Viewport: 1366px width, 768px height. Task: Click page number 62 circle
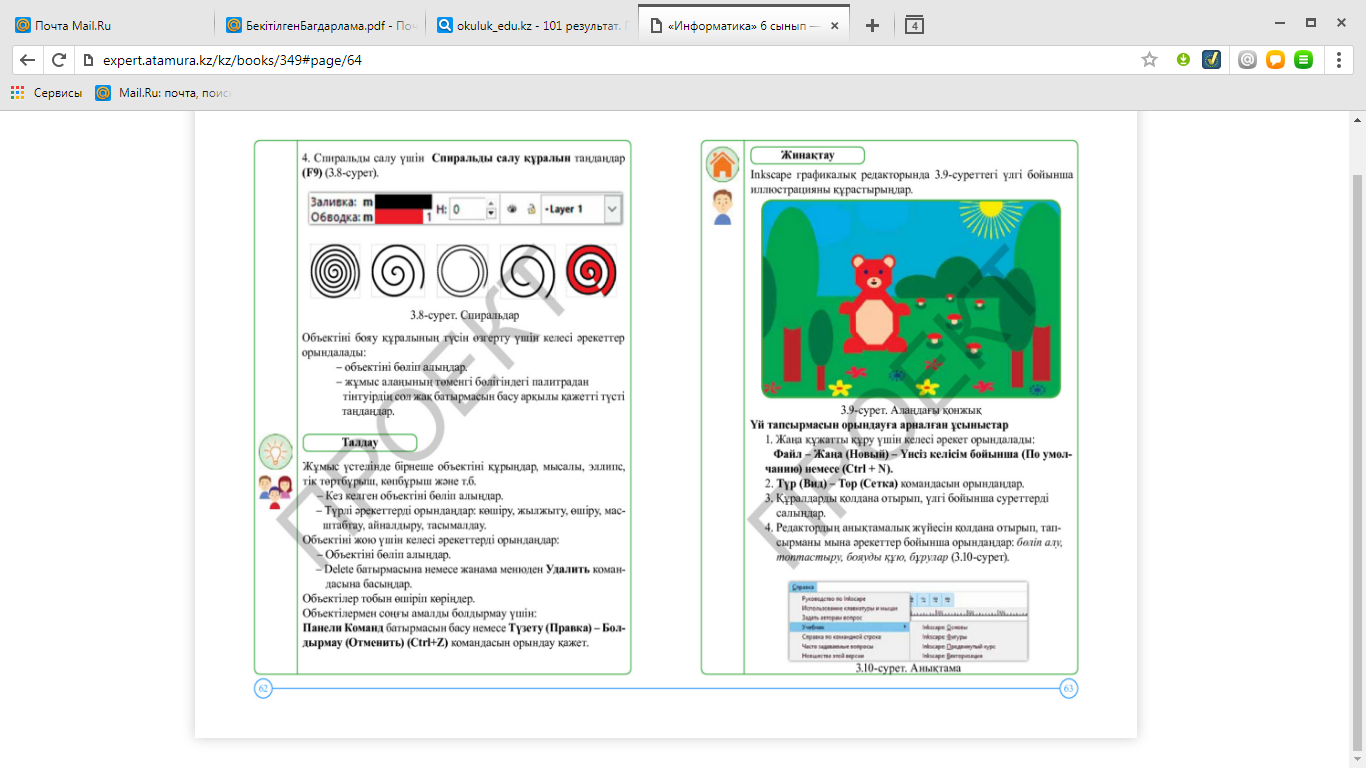[x=264, y=688]
